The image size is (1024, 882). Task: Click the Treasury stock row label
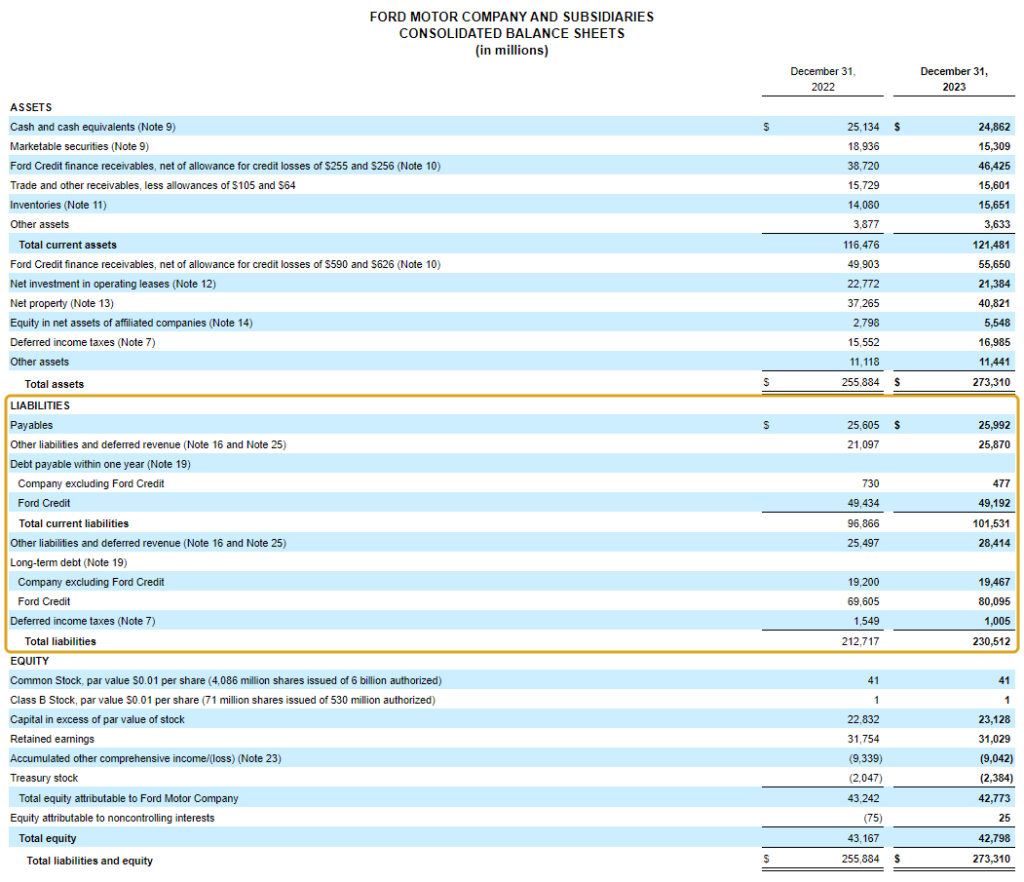click(44, 778)
